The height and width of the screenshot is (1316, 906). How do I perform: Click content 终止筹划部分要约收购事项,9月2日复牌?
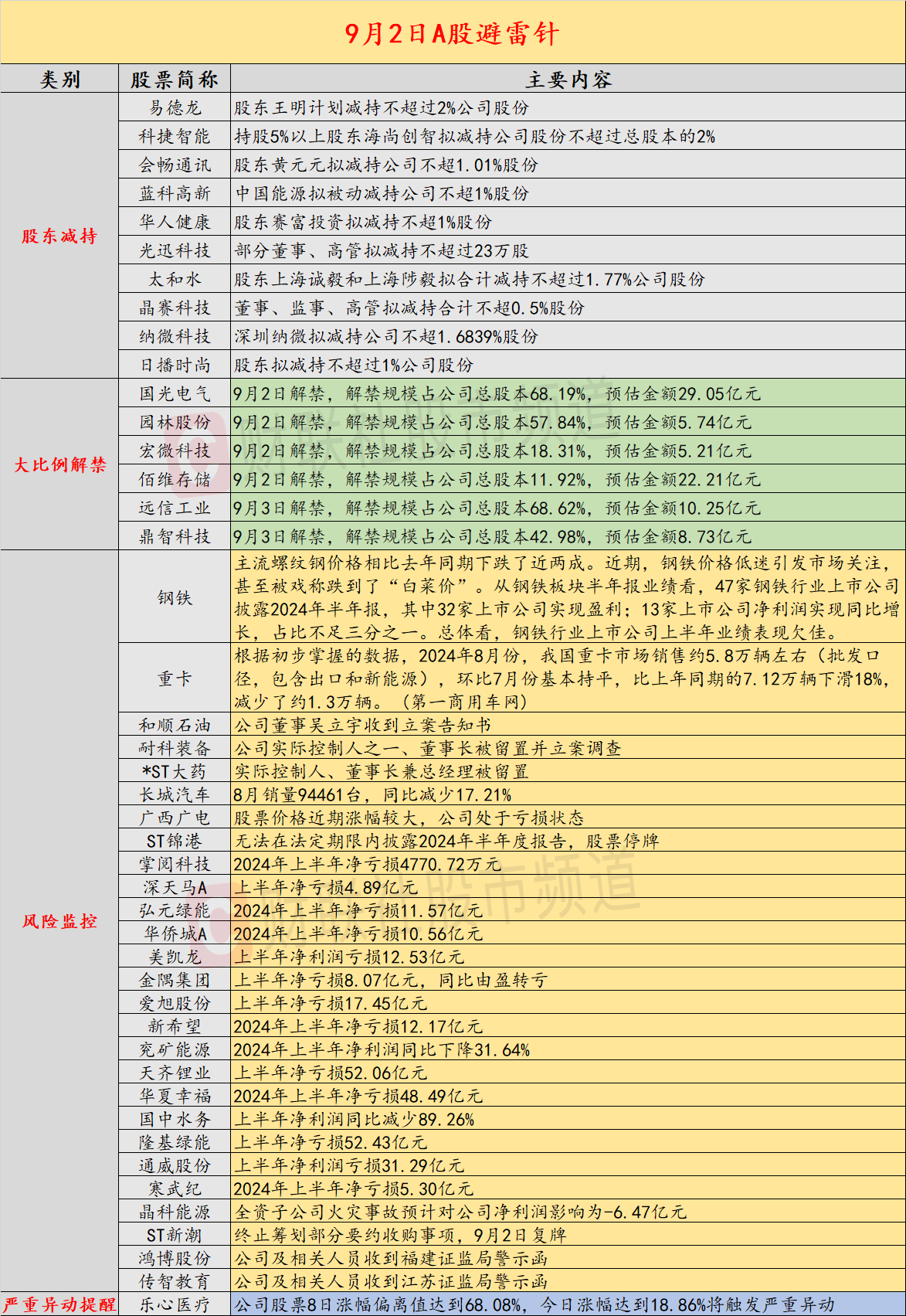400,1236
